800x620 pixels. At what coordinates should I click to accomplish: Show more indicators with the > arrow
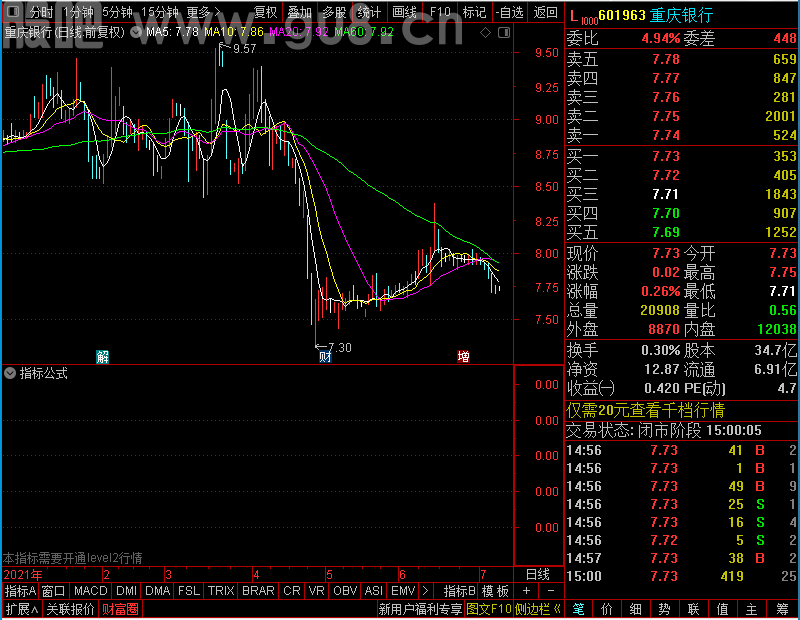[426, 591]
